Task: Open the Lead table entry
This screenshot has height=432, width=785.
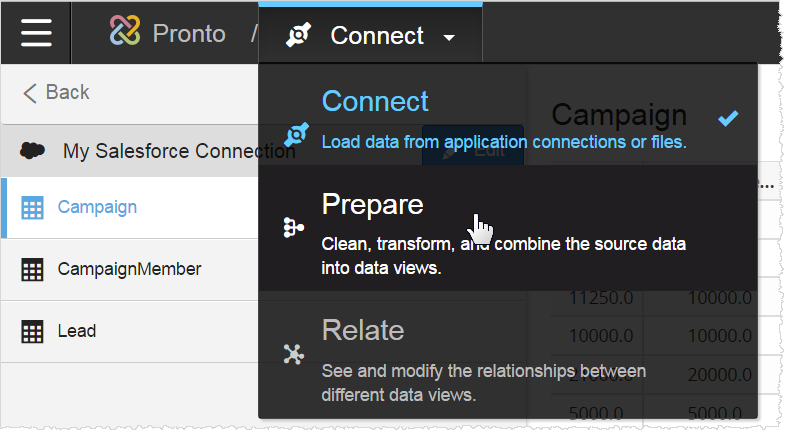Action: coord(76,331)
